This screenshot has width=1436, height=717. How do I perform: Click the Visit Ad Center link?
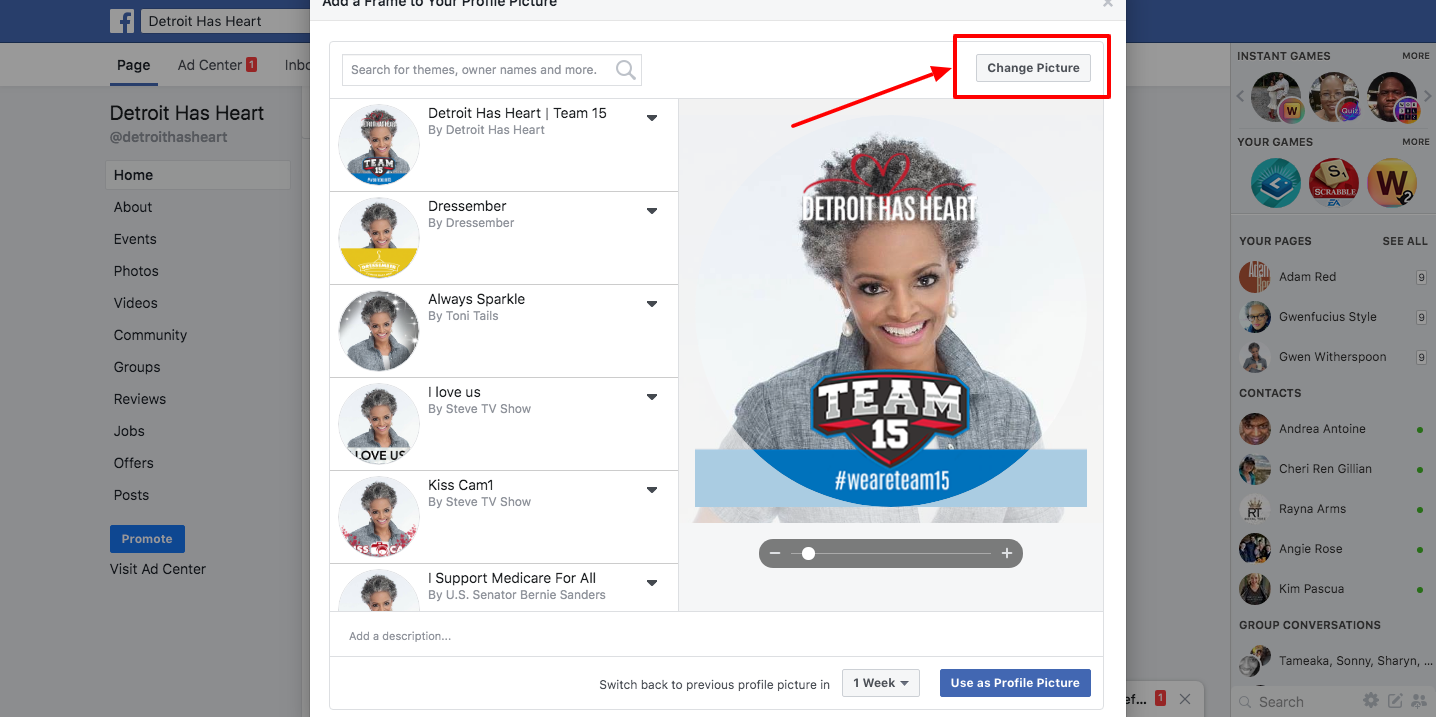click(x=158, y=569)
